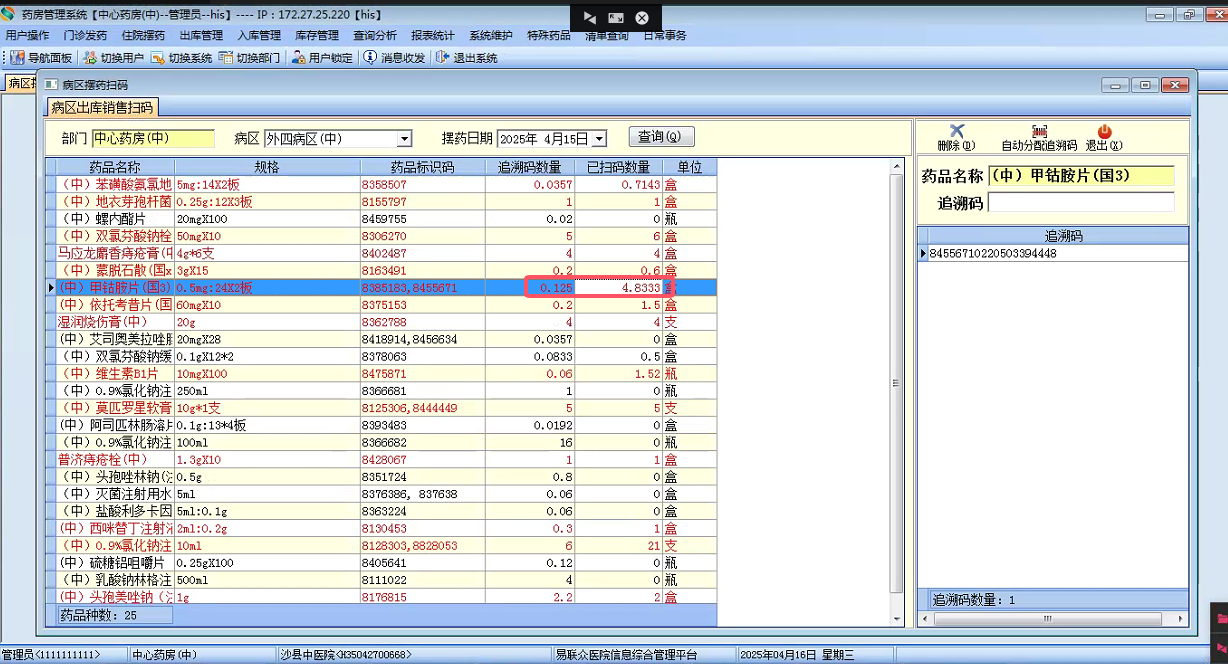Select the 马应龙麝香痔疮膏 row
Image resolution: width=1228 pixels, height=664 pixels.
click(381, 254)
